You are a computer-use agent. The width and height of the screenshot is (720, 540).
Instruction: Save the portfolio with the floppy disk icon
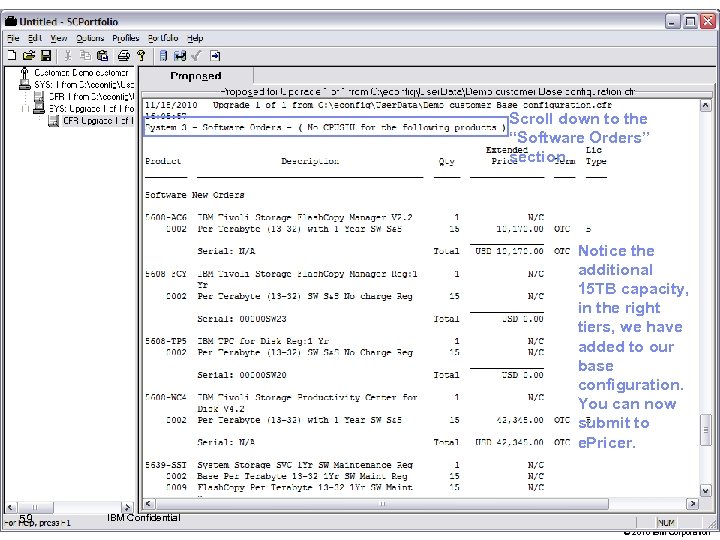[46, 56]
